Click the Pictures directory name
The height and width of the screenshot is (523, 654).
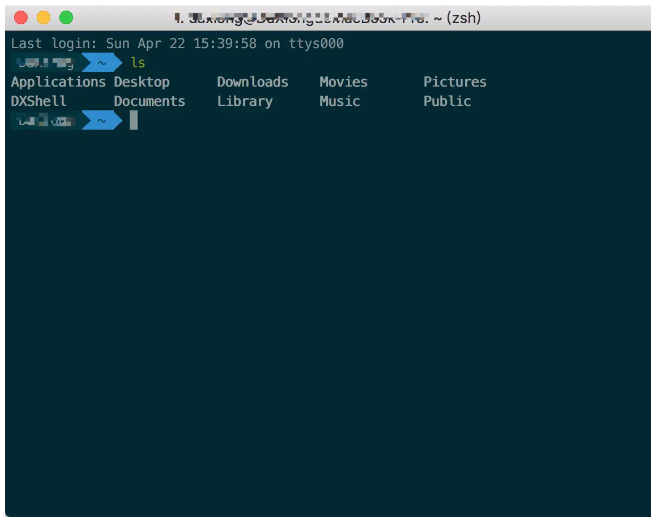tap(455, 82)
